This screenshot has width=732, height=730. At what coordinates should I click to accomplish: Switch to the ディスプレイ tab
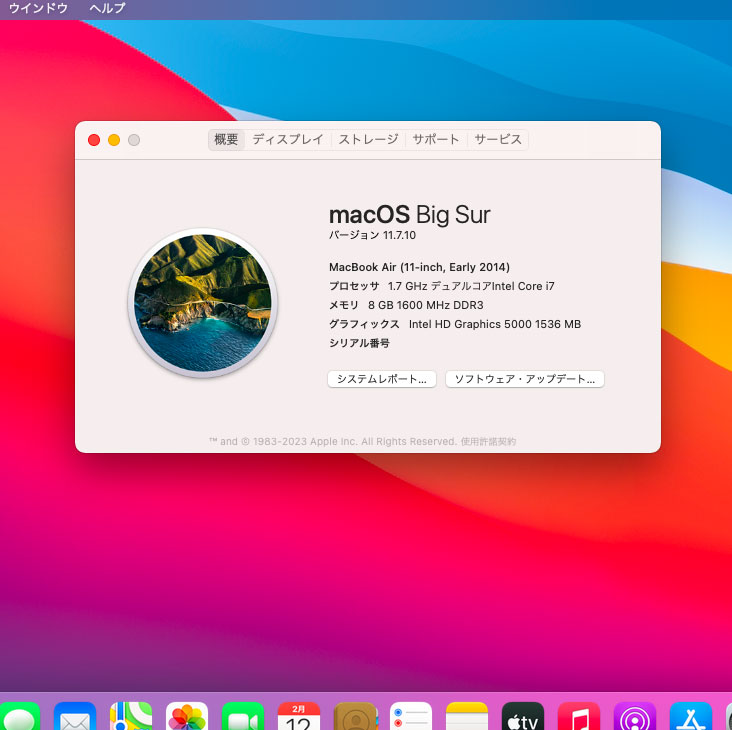point(288,140)
